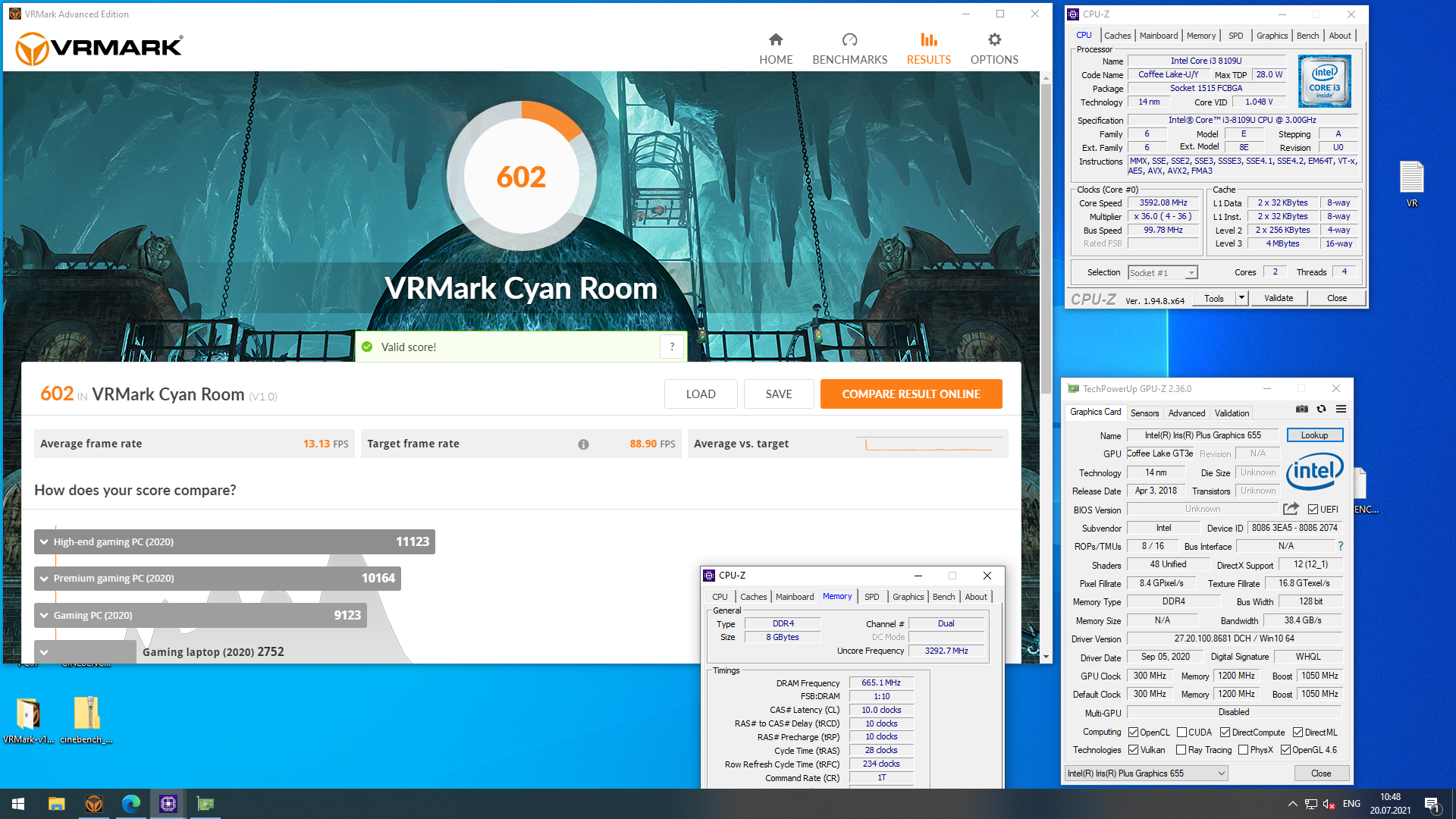The width and height of the screenshot is (1456, 819).
Task: Open GPU-Z graphics card selector dropdown
Action: point(1146,773)
